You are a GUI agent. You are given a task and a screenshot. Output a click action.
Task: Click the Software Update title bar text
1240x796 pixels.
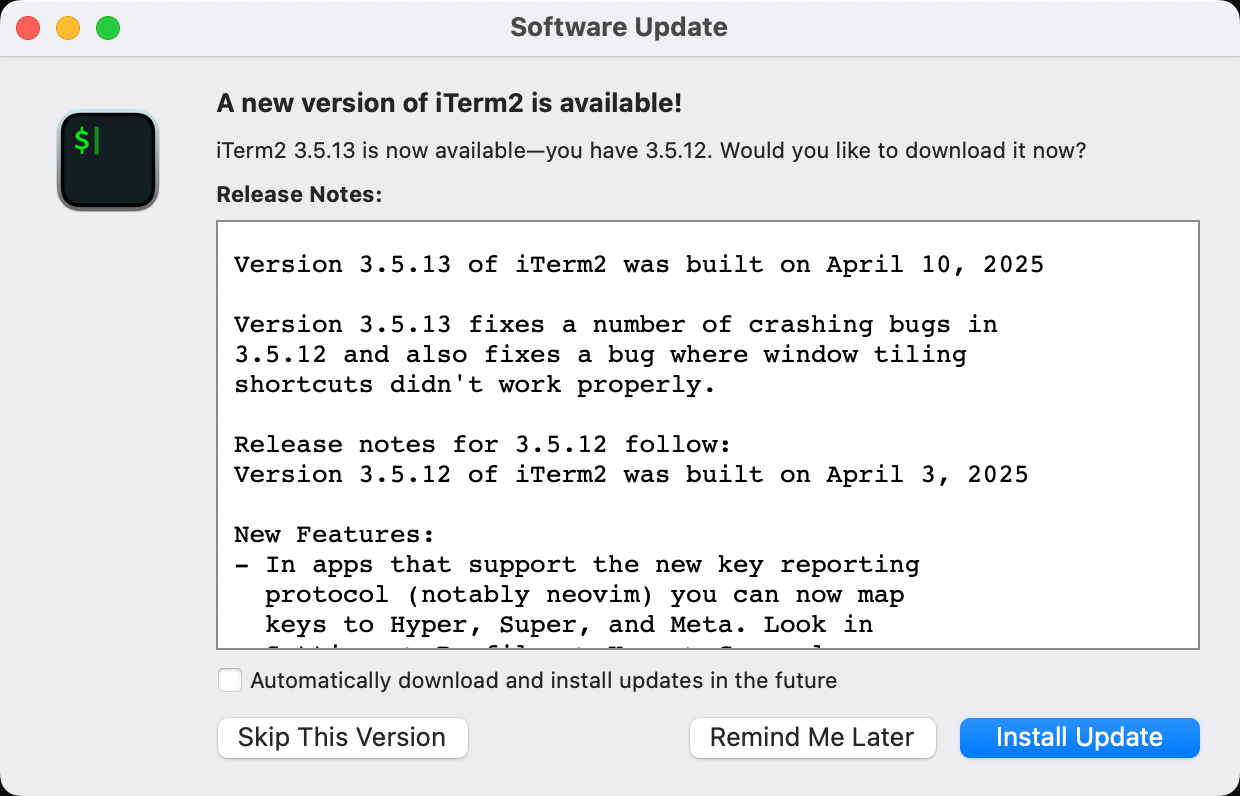[x=619, y=27]
